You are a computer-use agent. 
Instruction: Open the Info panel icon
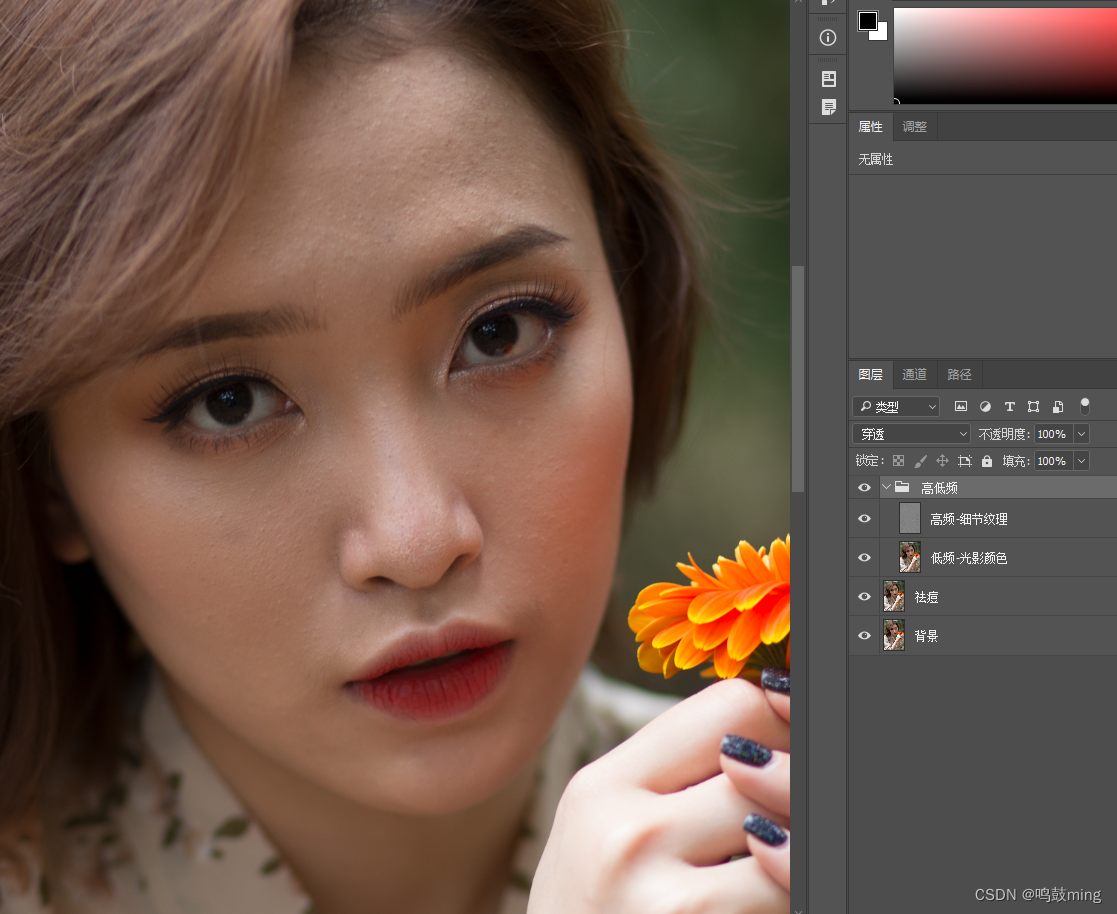[828, 37]
